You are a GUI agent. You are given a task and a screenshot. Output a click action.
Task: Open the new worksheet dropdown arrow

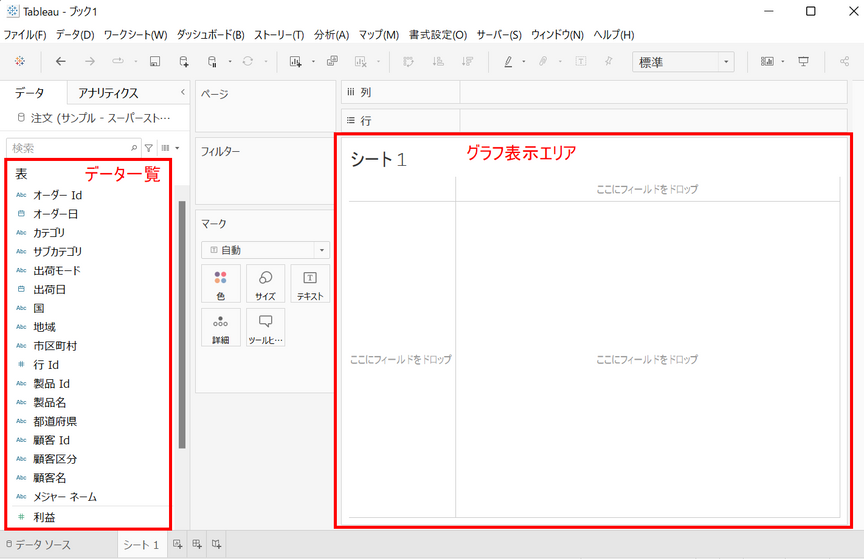314,62
